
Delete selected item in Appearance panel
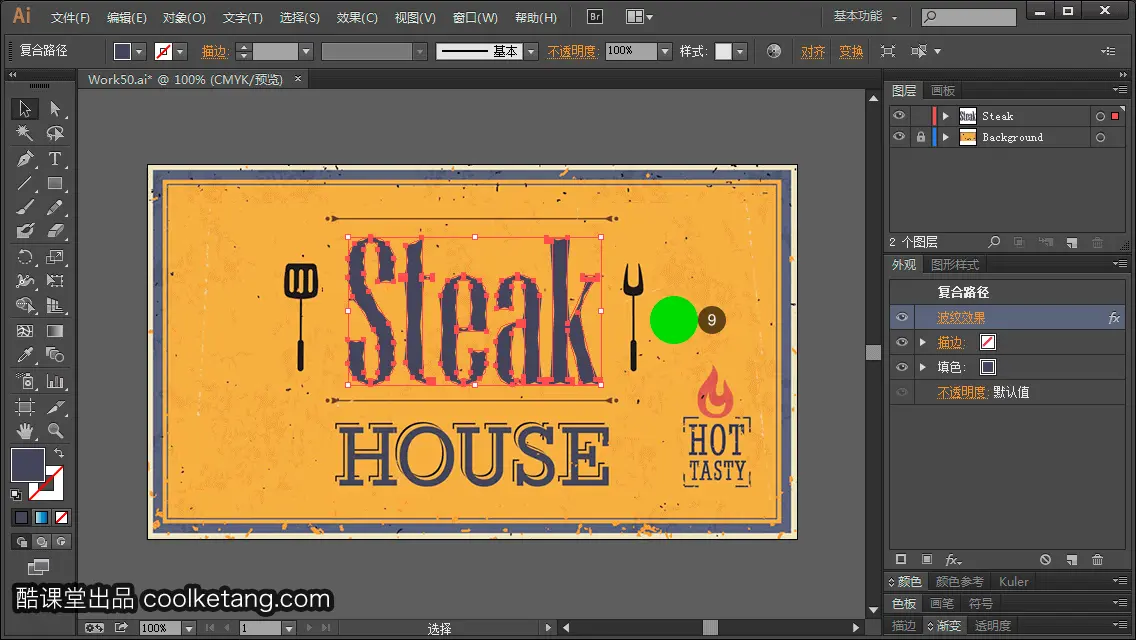(x=1097, y=560)
